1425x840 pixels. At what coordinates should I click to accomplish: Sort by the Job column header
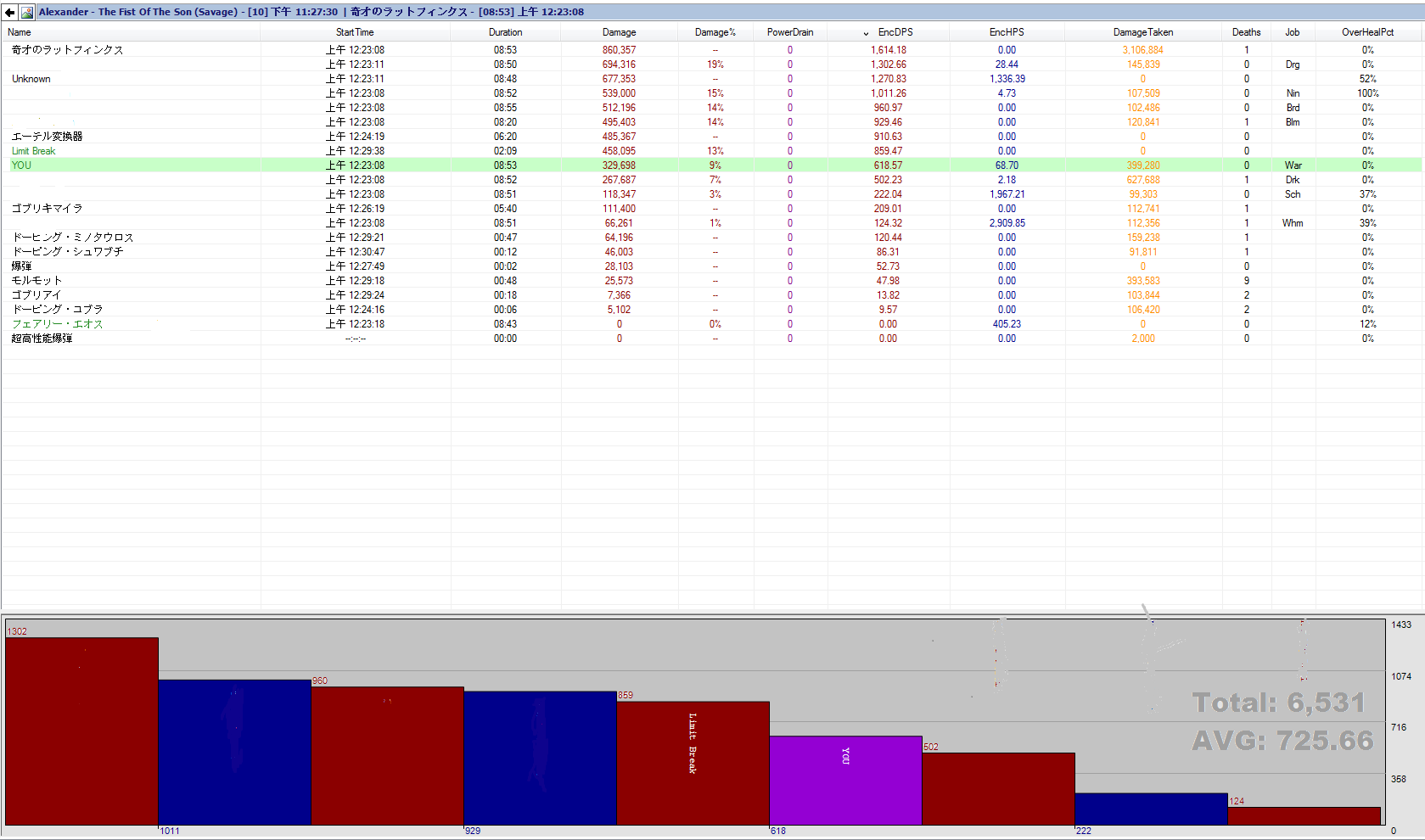click(1292, 32)
